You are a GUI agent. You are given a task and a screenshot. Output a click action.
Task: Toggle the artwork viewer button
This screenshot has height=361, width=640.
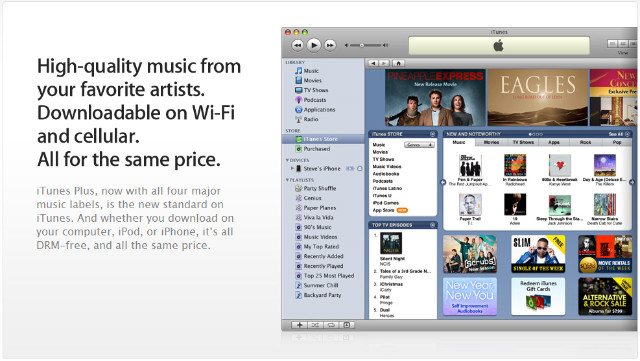pyautogui.click(x=347, y=325)
